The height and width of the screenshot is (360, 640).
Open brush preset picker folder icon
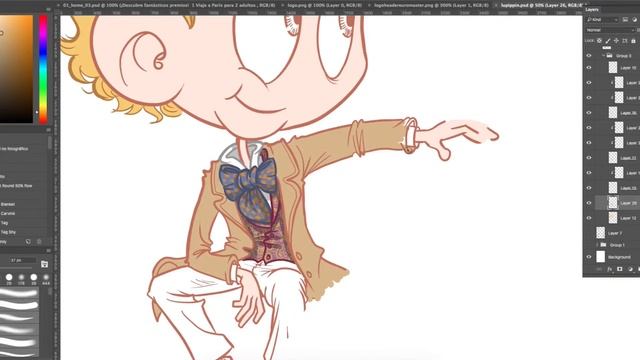44,264
